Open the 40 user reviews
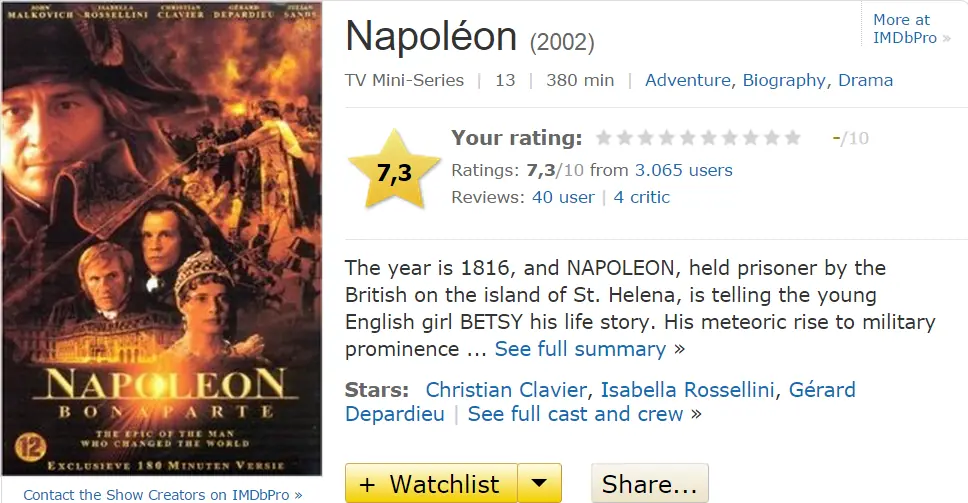The height and width of the screenshot is (503, 968). pyautogui.click(x=563, y=197)
